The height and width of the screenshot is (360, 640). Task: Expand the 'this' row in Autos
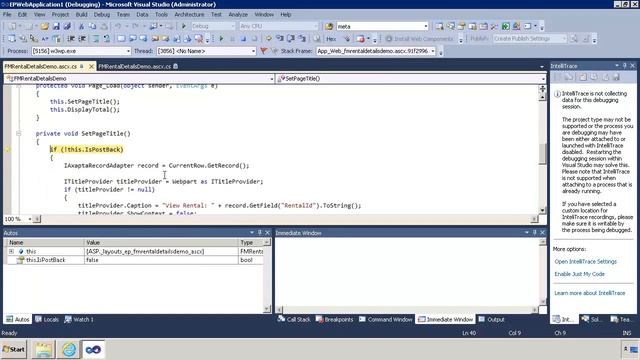click(11, 251)
